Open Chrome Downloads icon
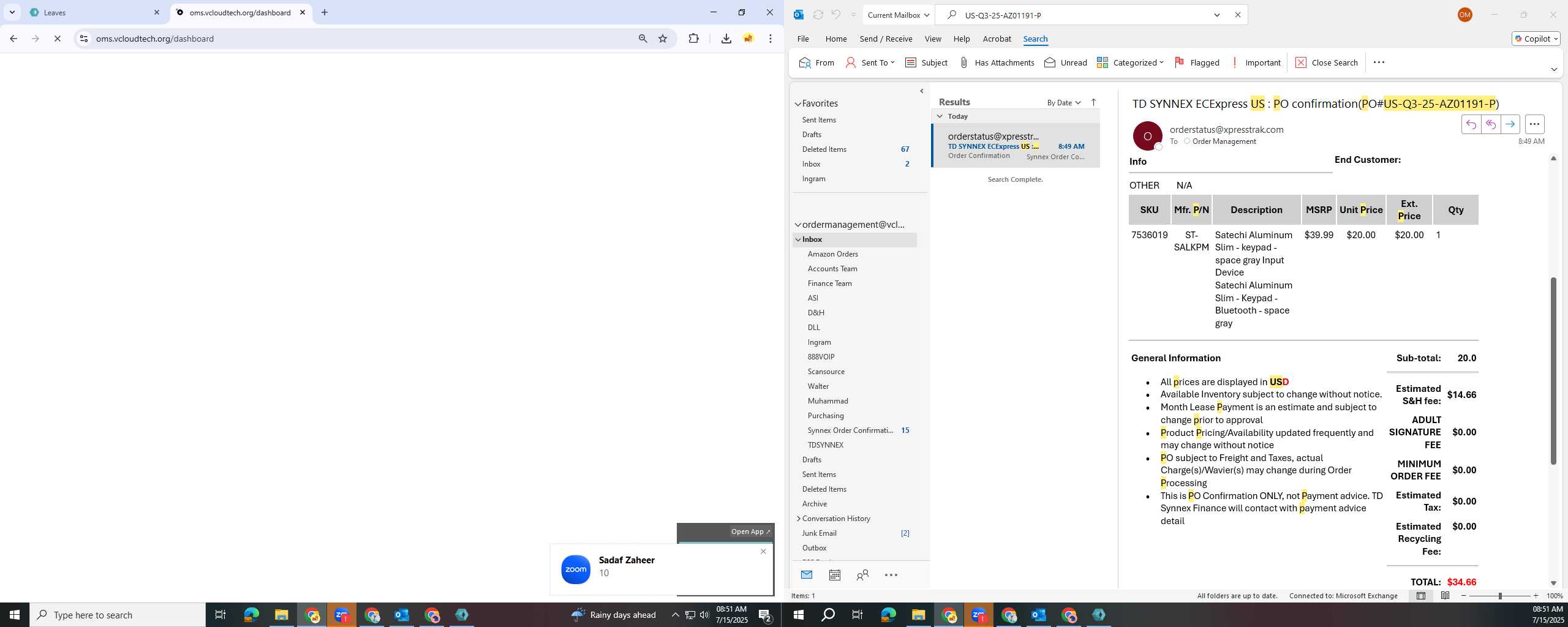1568x627 pixels. point(726,39)
